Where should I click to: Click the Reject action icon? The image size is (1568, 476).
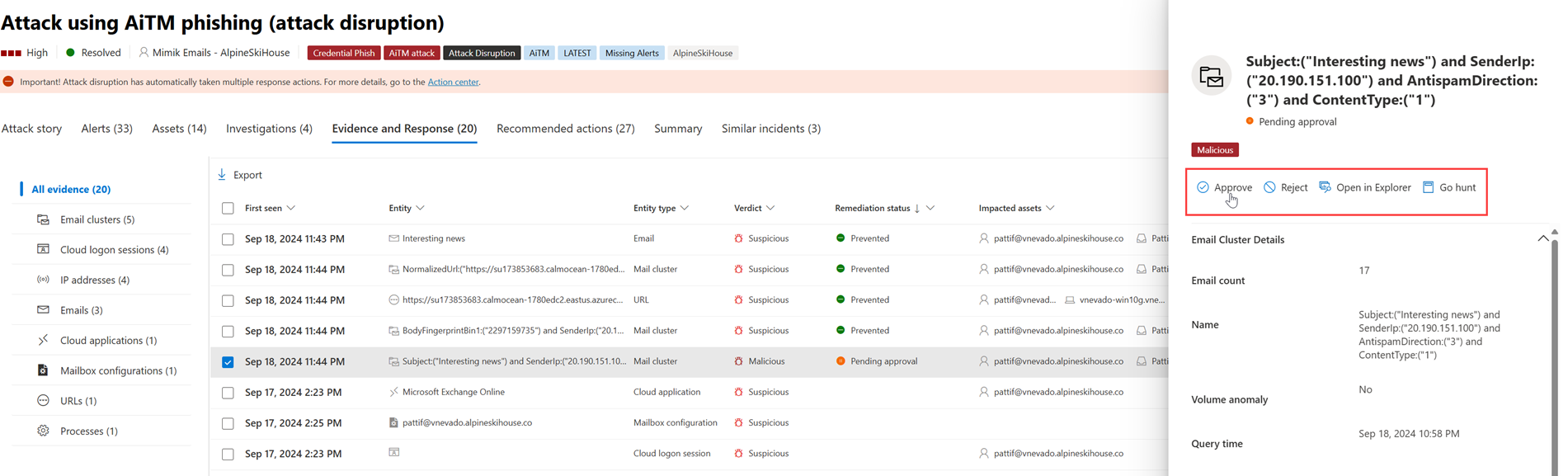[1269, 187]
